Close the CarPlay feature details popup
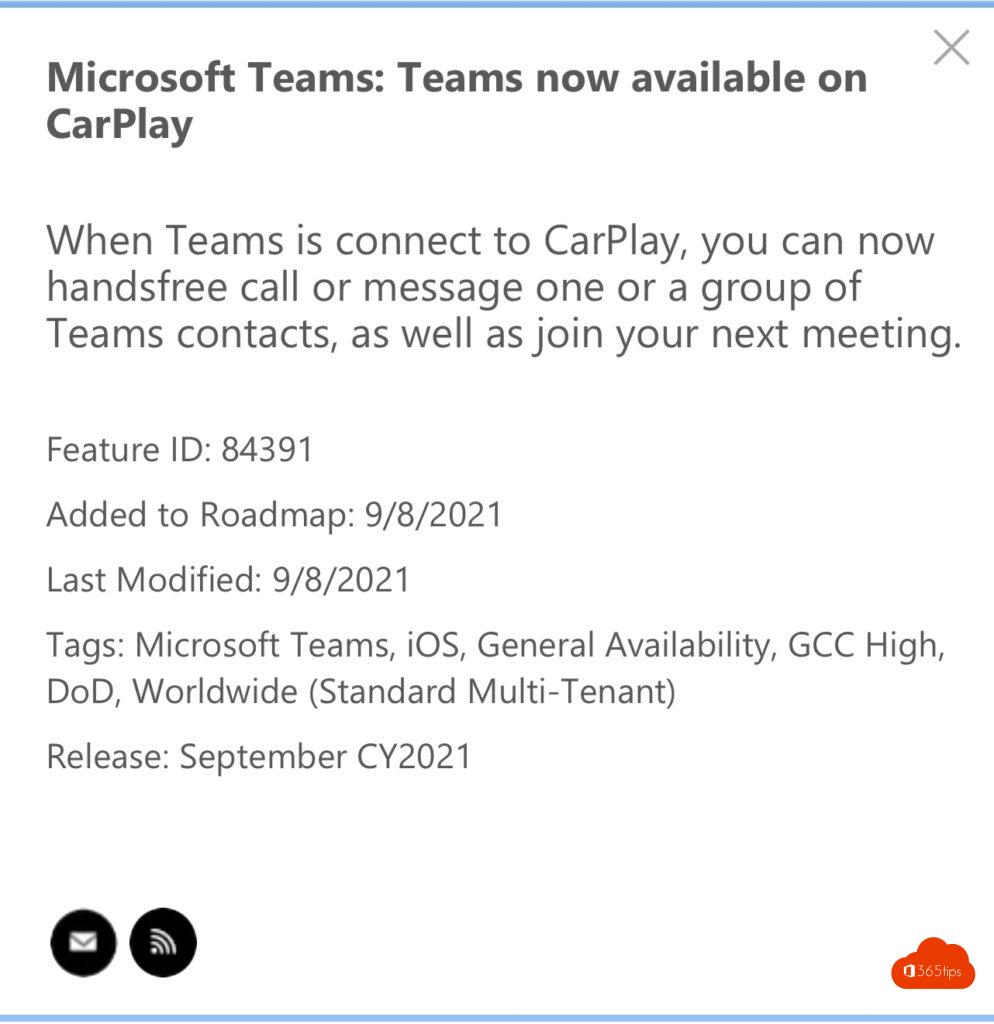Viewport: 994px width, 1024px height. [951, 47]
